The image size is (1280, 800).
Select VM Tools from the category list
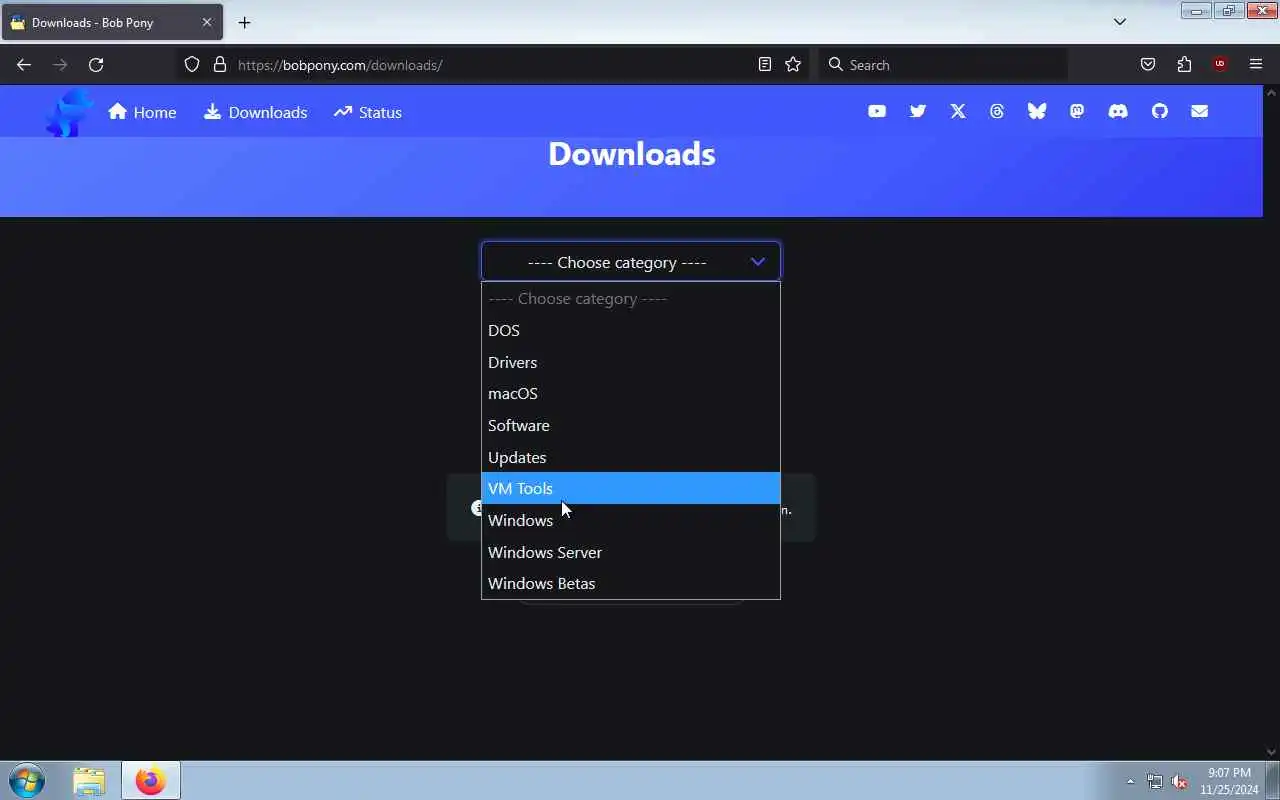[631, 488]
